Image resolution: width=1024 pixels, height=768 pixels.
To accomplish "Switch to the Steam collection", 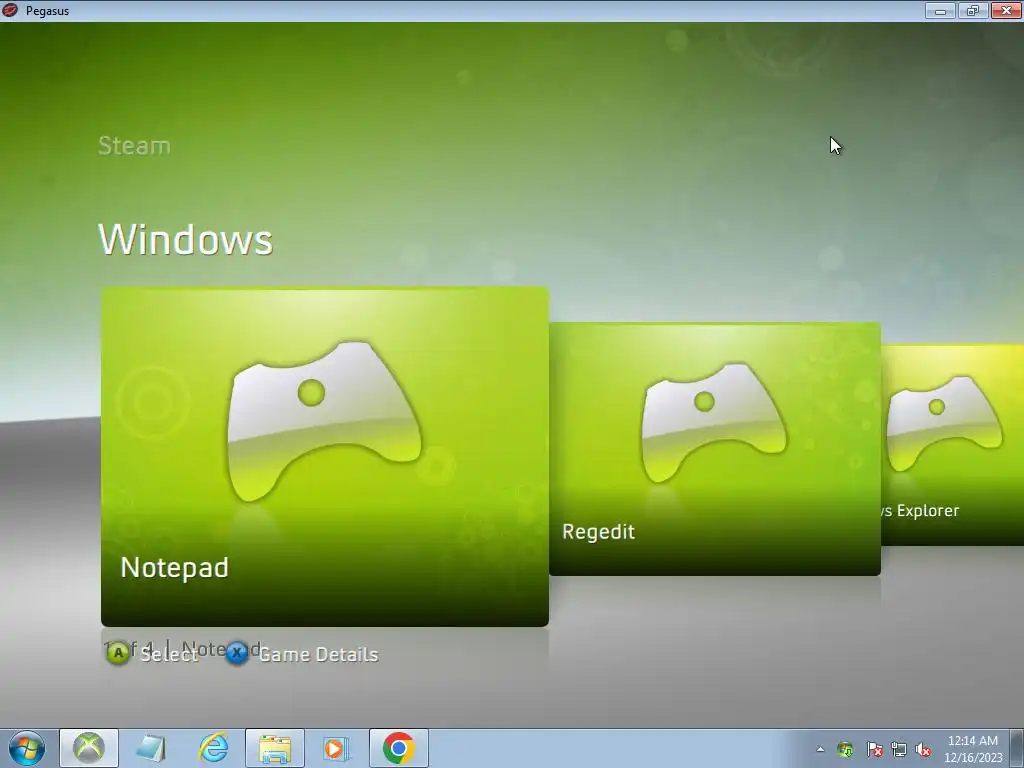I will [x=134, y=146].
